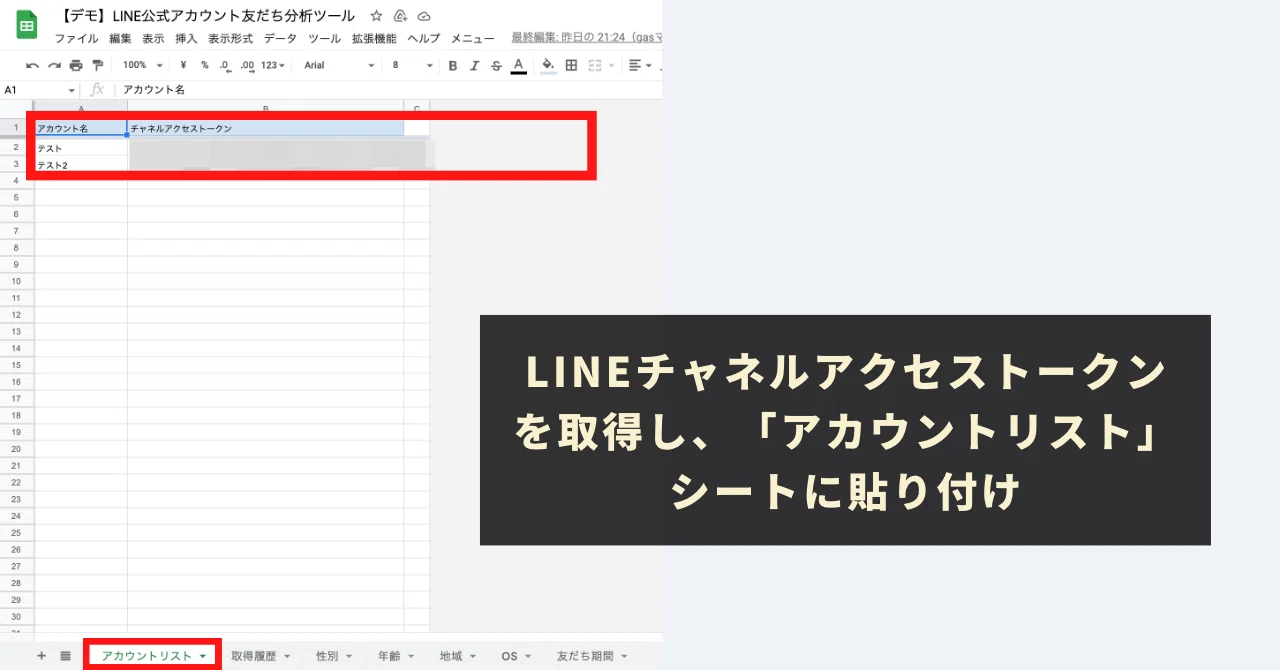Open the Arial font family dropdown
The height and width of the screenshot is (670, 1280).
340,65
